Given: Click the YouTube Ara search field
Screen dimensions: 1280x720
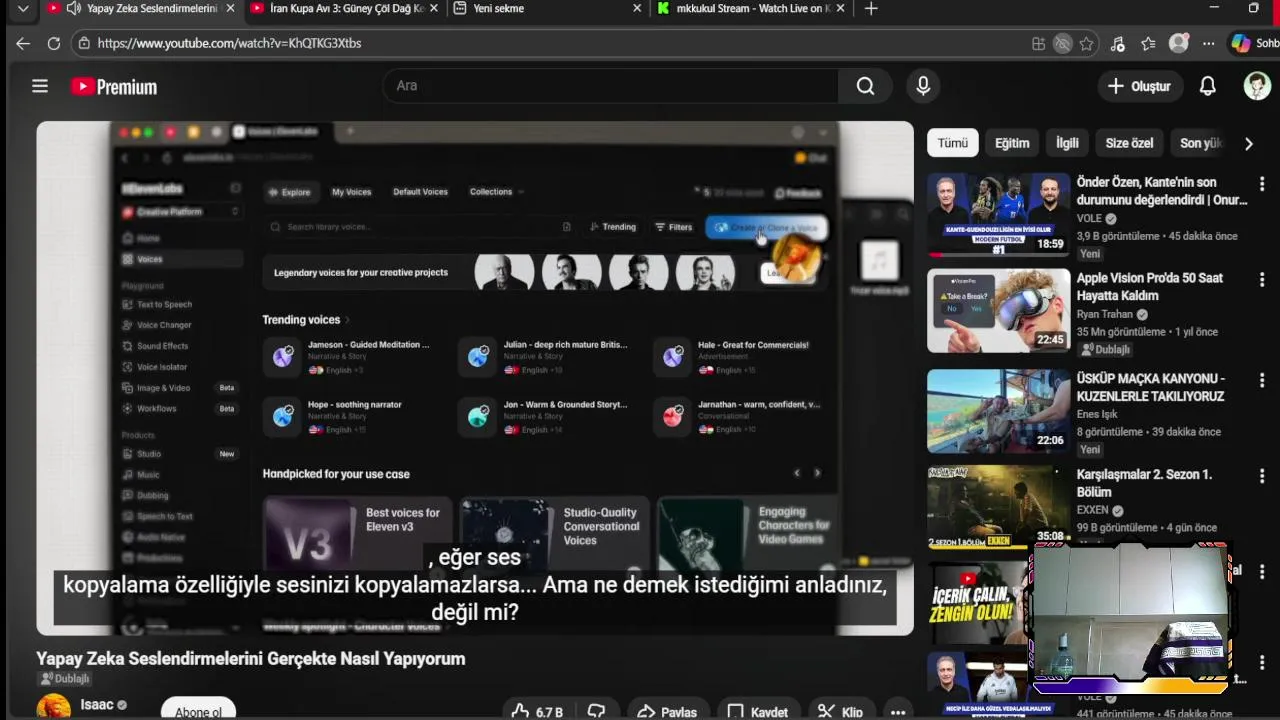Looking at the screenshot, I should tap(610, 86).
